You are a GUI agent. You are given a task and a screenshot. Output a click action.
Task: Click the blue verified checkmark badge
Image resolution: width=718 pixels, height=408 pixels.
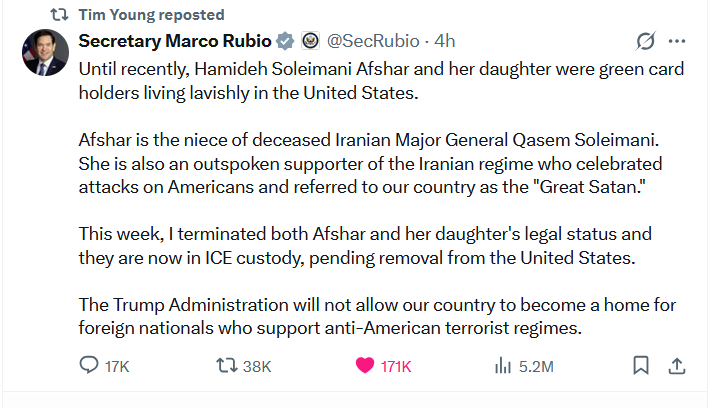click(285, 41)
